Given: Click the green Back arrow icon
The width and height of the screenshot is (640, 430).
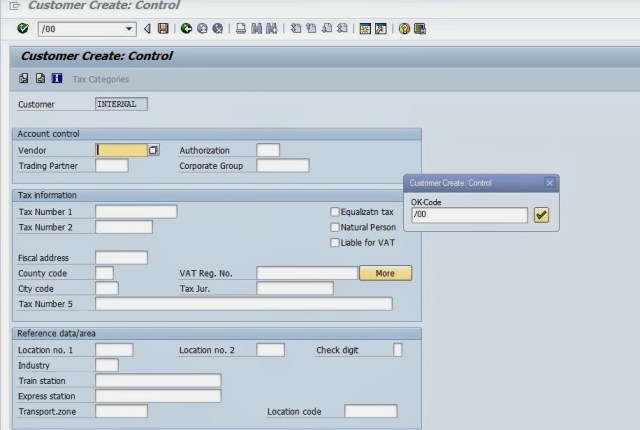Looking at the screenshot, I should 186,29.
